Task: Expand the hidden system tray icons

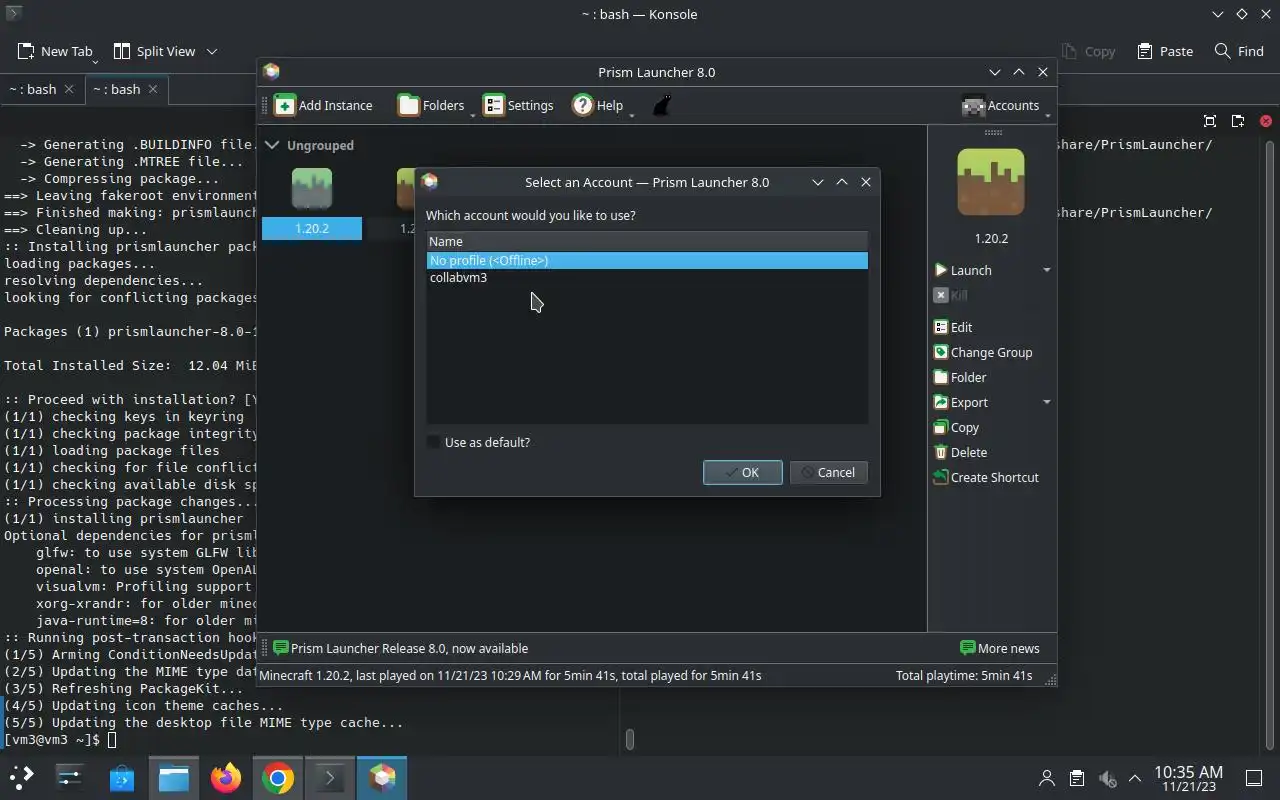Action: [1135, 778]
